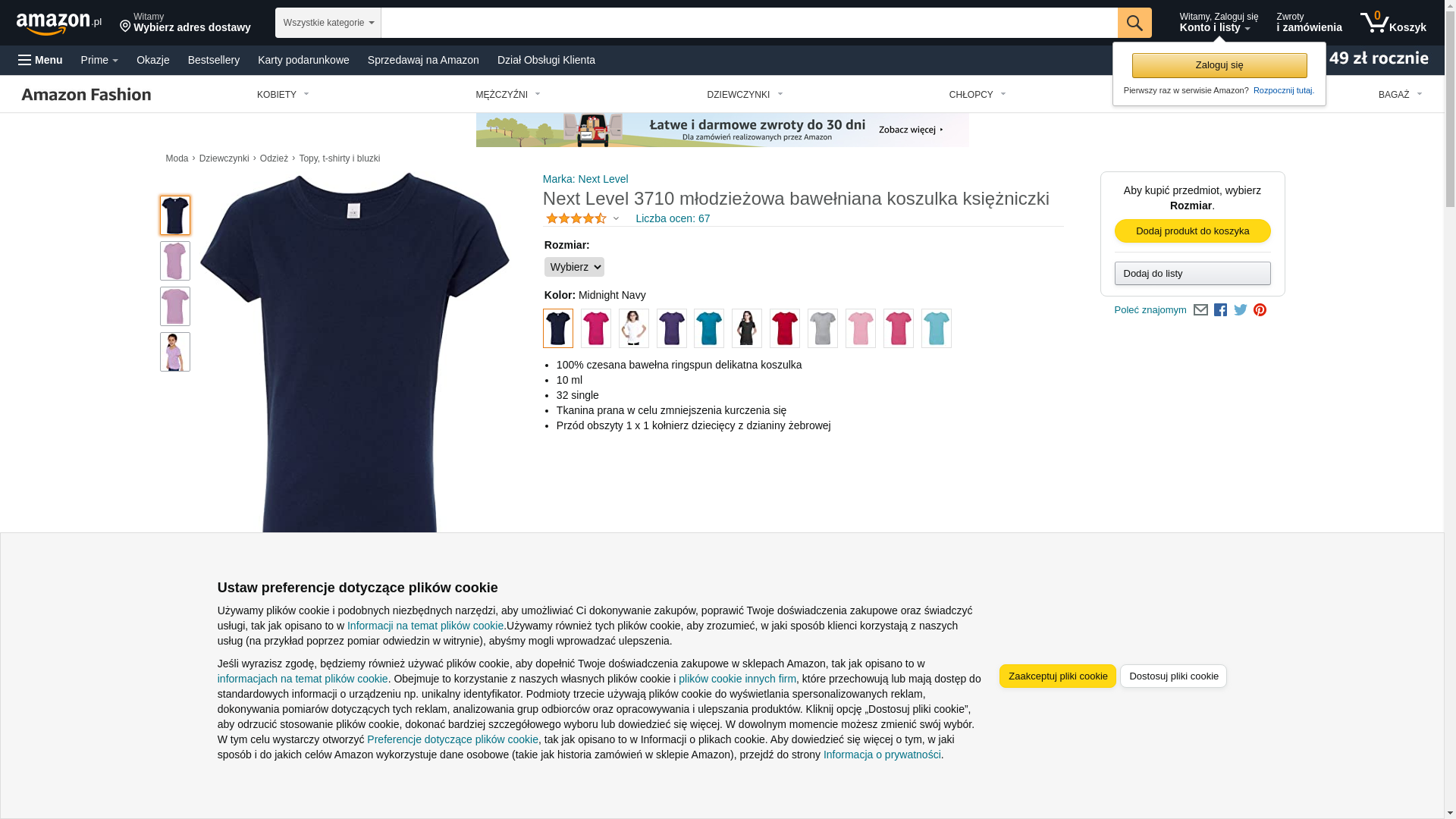Open the shopping cart icon
The width and height of the screenshot is (1456, 819).
(1392, 23)
